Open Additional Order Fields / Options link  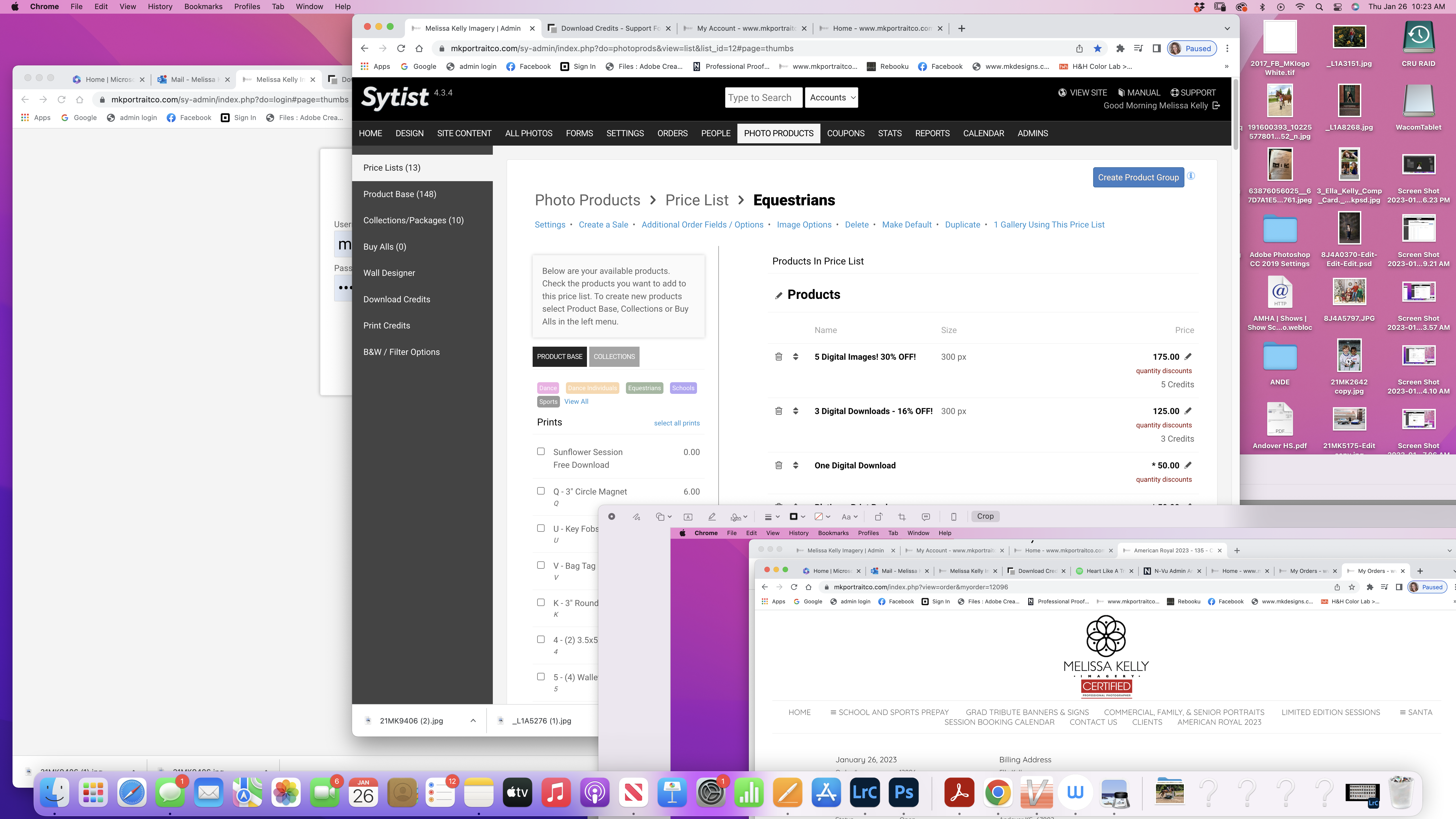click(x=702, y=225)
